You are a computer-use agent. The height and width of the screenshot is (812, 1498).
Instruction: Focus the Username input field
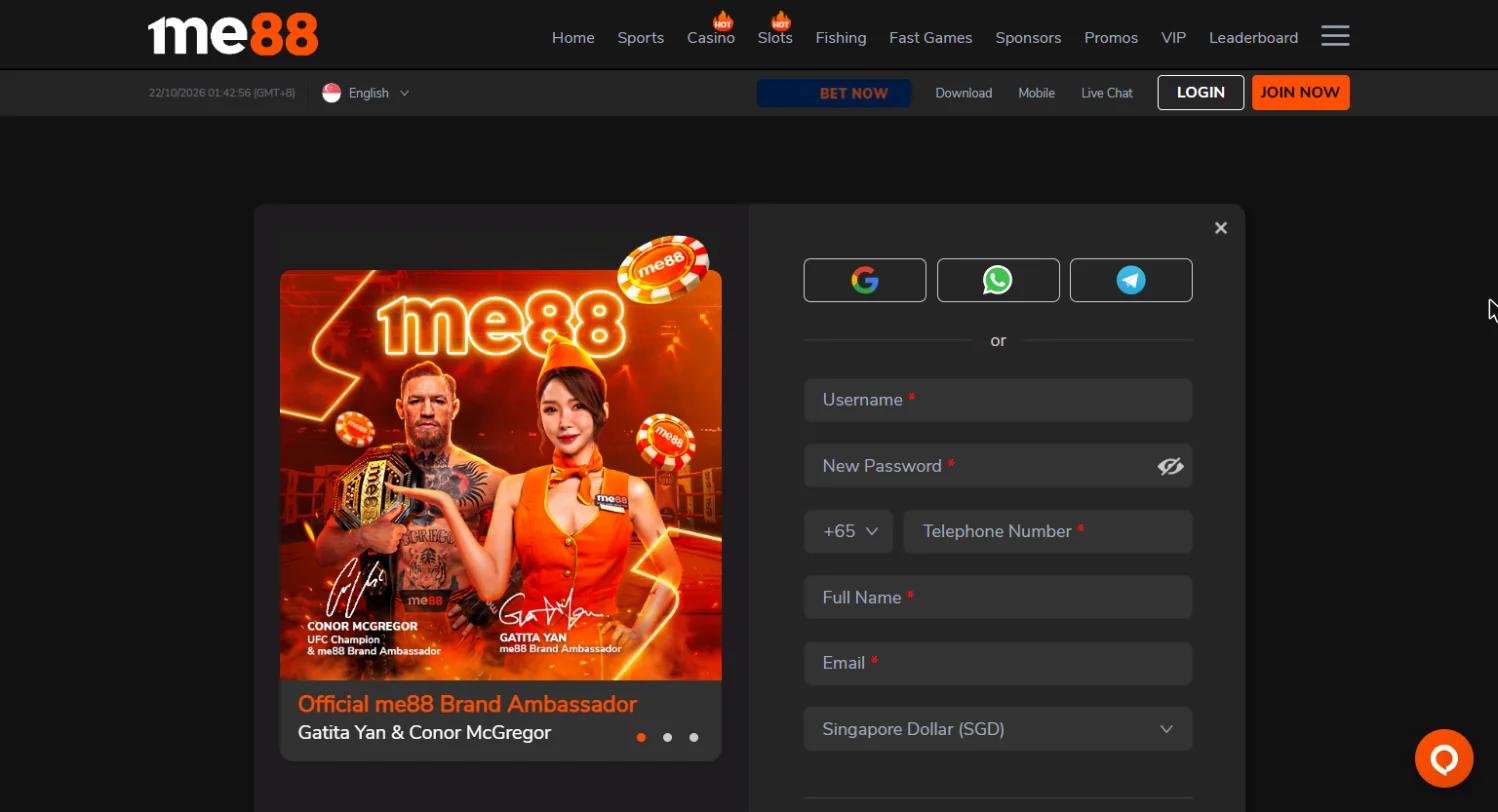998,400
